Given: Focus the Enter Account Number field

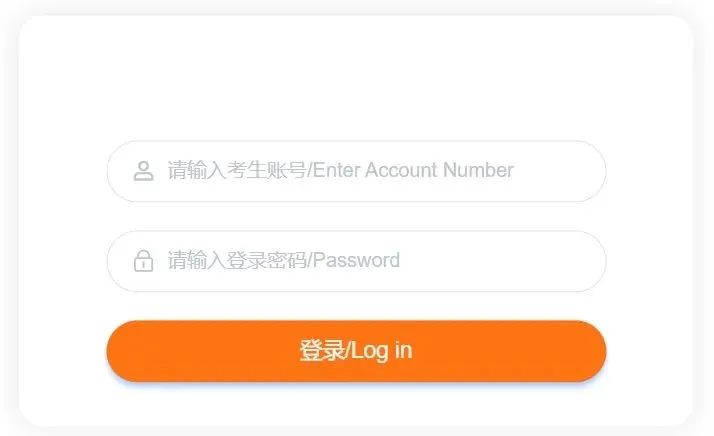Looking at the screenshot, I should click(357, 171).
